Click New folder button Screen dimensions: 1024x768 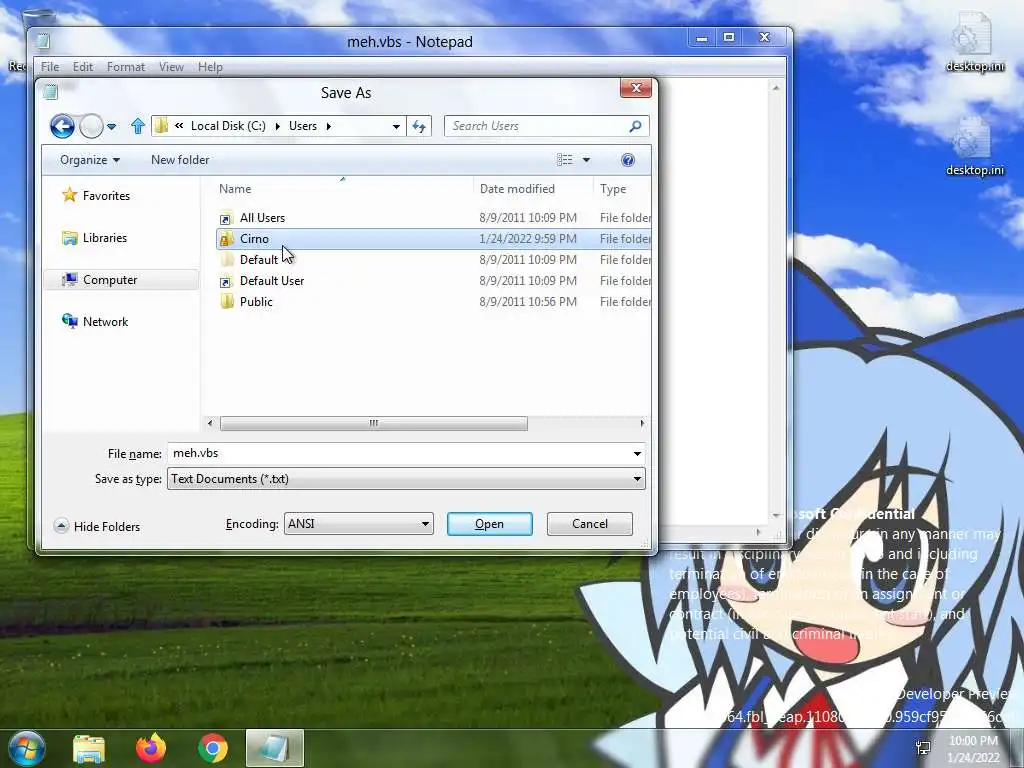click(x=180, y=160)
